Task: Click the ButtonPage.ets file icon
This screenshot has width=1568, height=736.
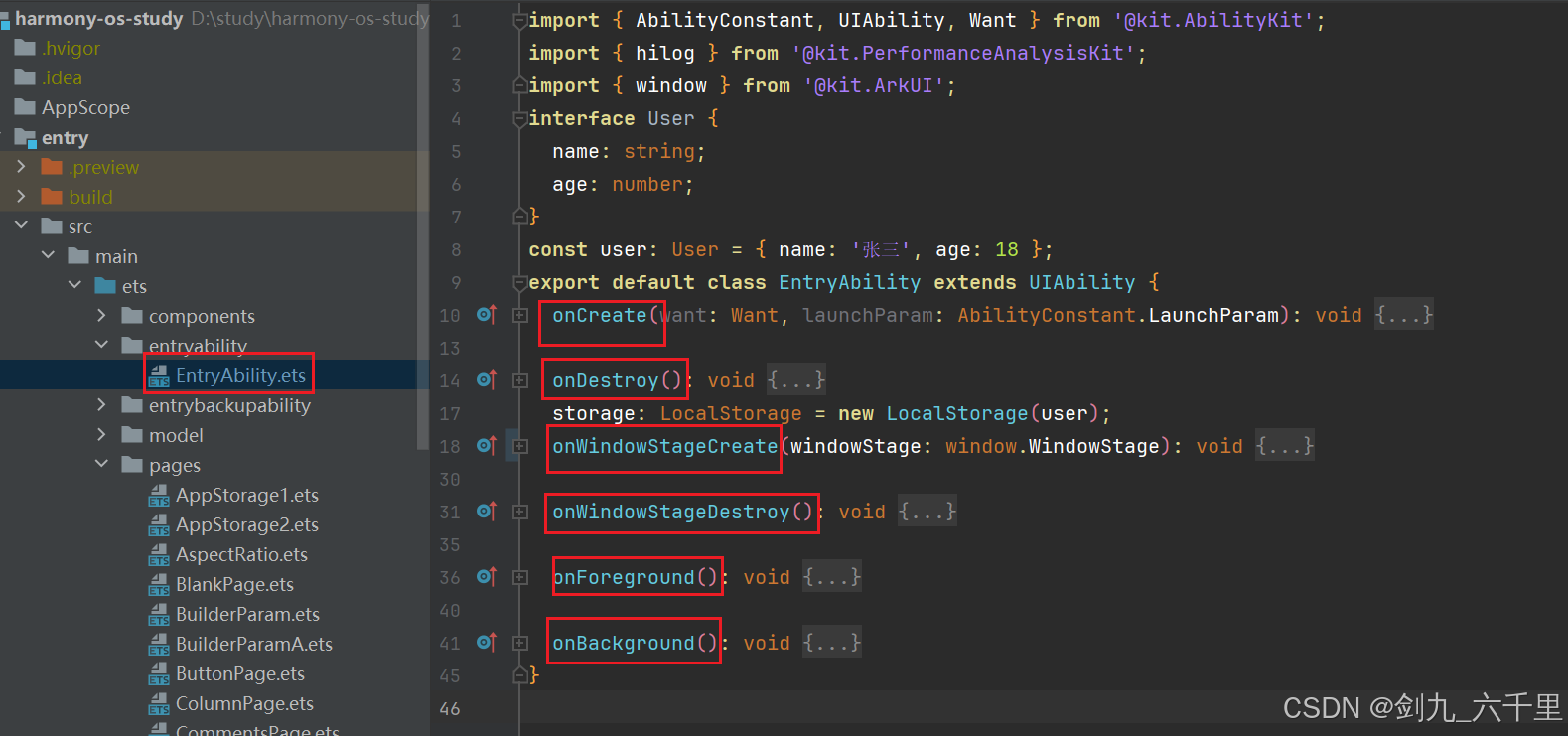Action: coord(159,674)
